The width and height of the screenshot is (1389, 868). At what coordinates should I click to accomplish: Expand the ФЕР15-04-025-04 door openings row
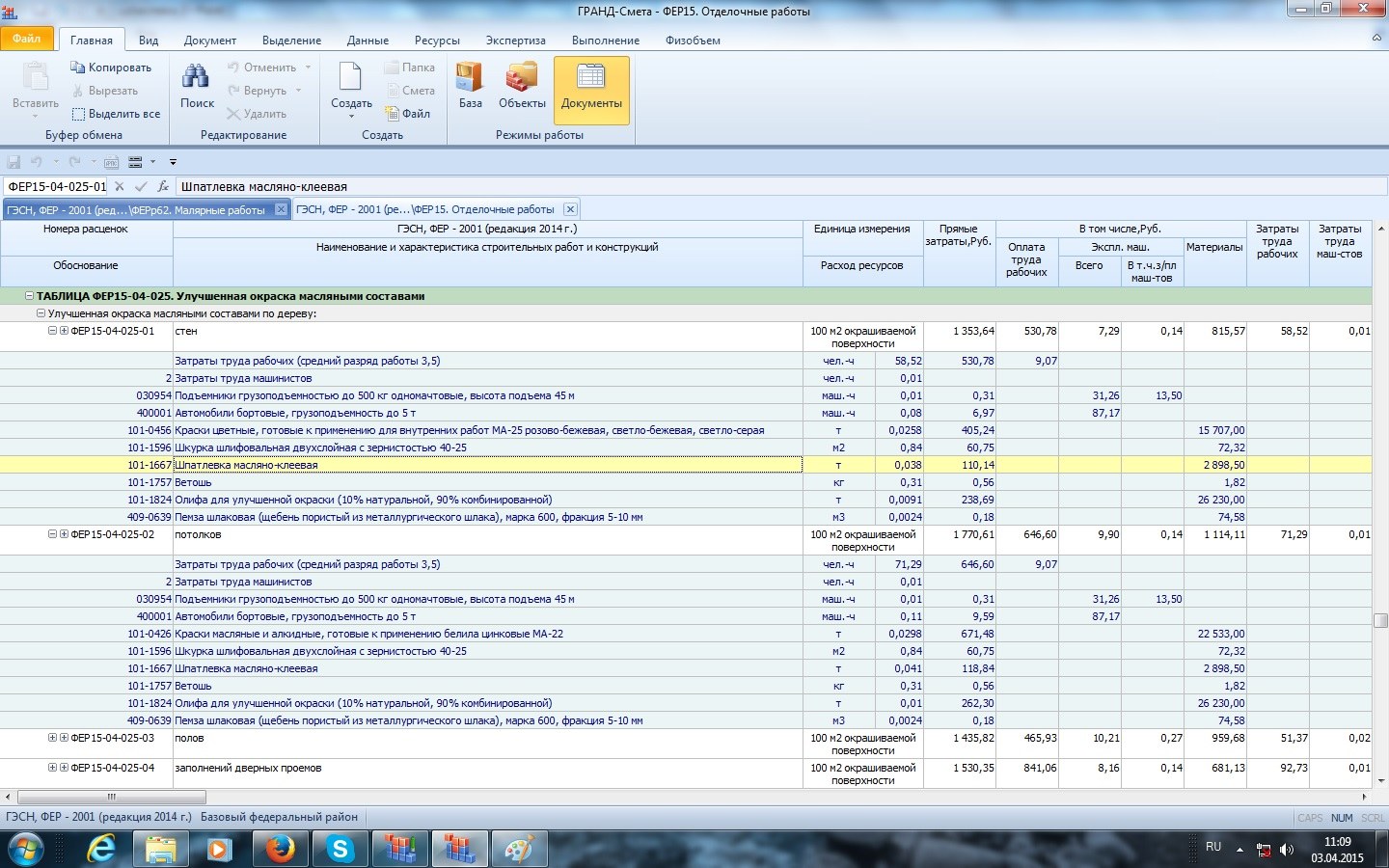[53, 768]
